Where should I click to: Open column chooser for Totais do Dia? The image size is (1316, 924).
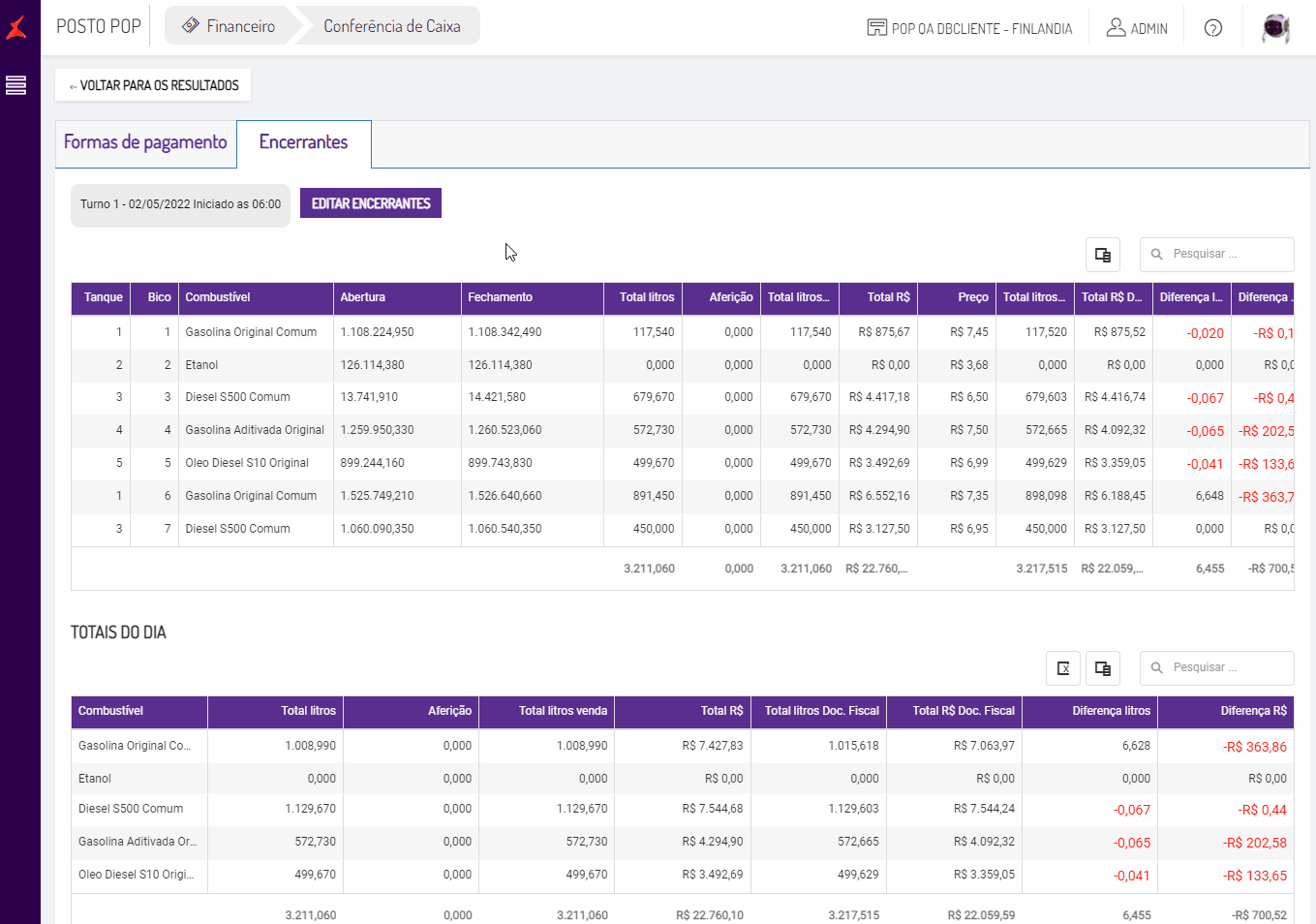1102,668
